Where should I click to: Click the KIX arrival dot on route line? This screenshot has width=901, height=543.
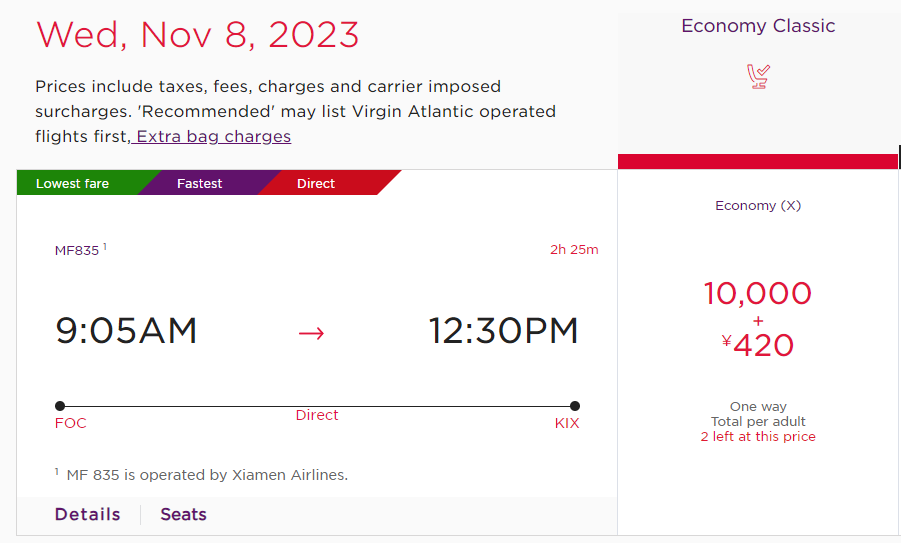[575, 406]
